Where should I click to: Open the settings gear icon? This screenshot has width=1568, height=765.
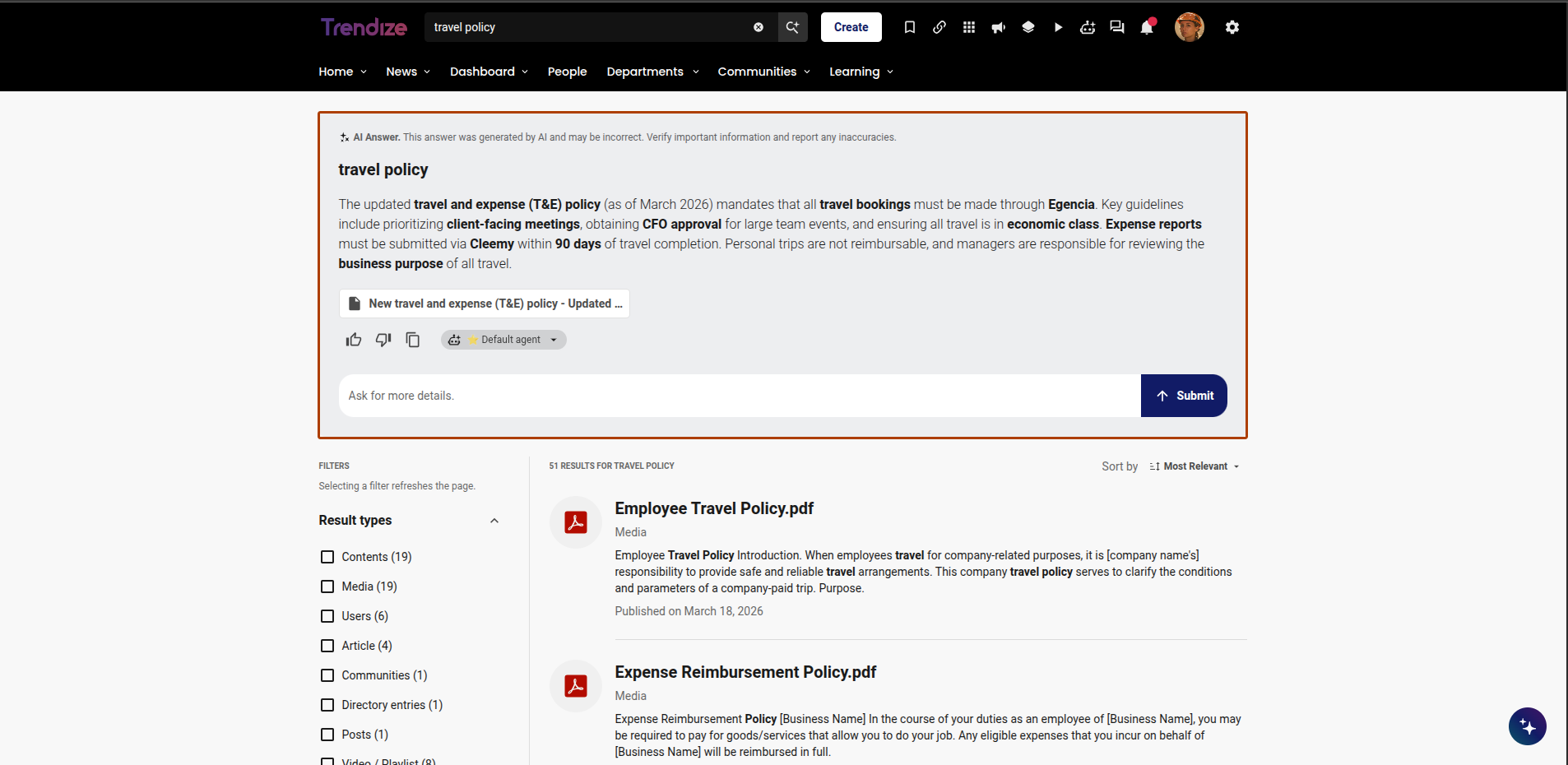coord(1232,27)
